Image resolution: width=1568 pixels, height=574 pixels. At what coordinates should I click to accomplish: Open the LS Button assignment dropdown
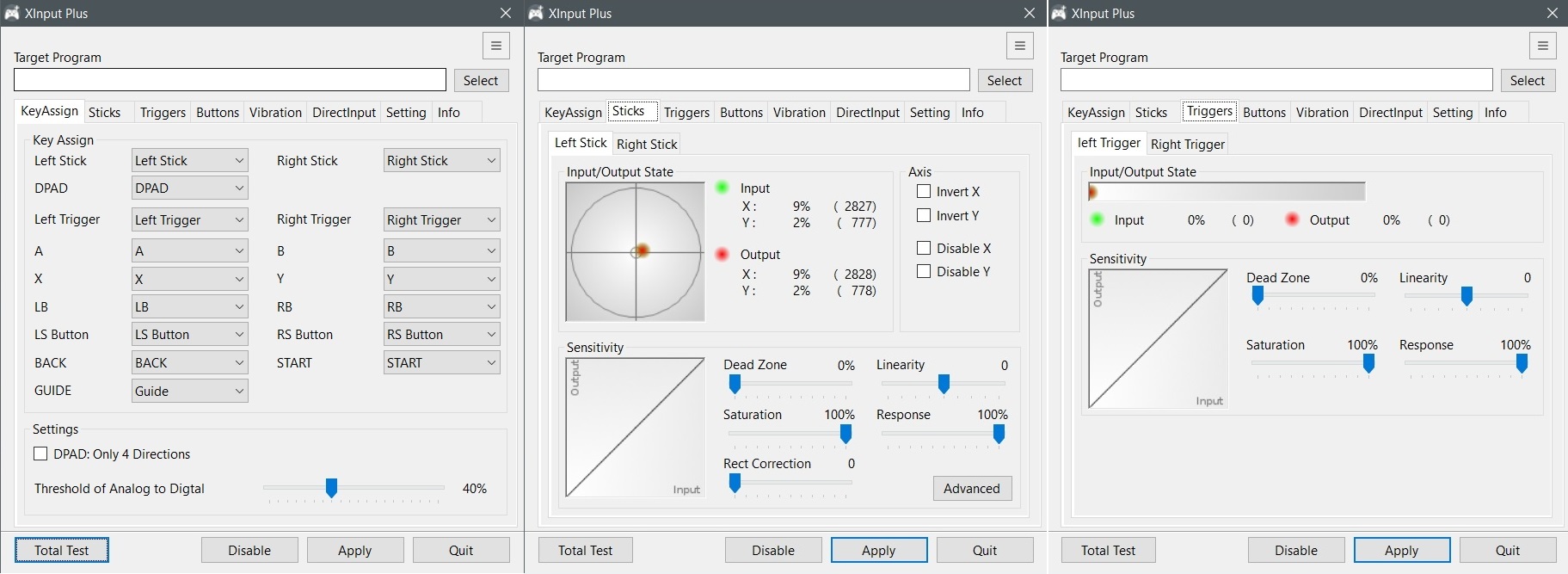pyautogui.click(x=190, y=334)
